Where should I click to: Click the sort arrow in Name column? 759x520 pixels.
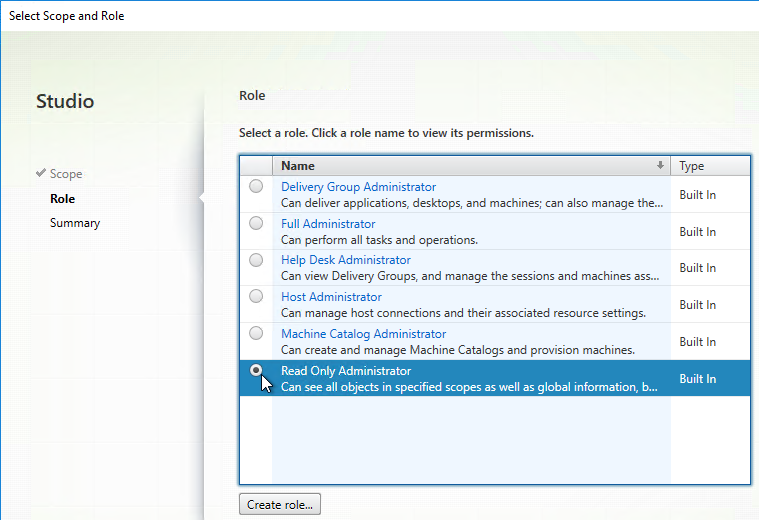tap(660, 166)
